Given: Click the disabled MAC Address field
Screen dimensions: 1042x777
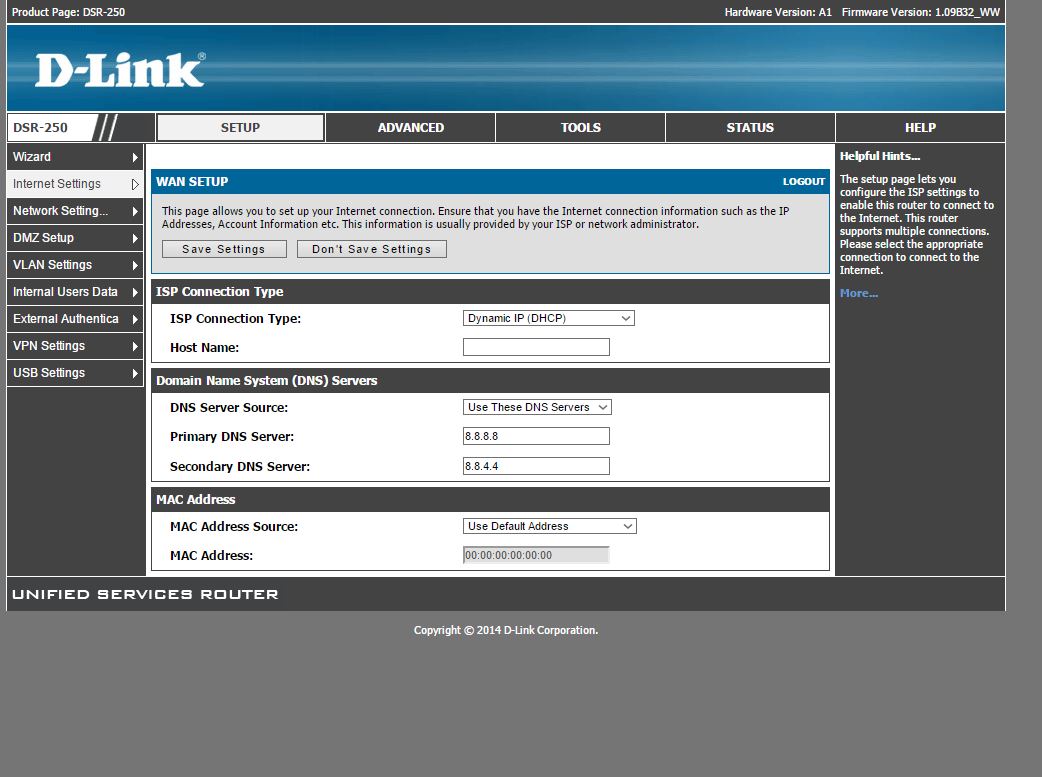Looking at the screenshot, I should pyautogui.click(x=536, y=555).
